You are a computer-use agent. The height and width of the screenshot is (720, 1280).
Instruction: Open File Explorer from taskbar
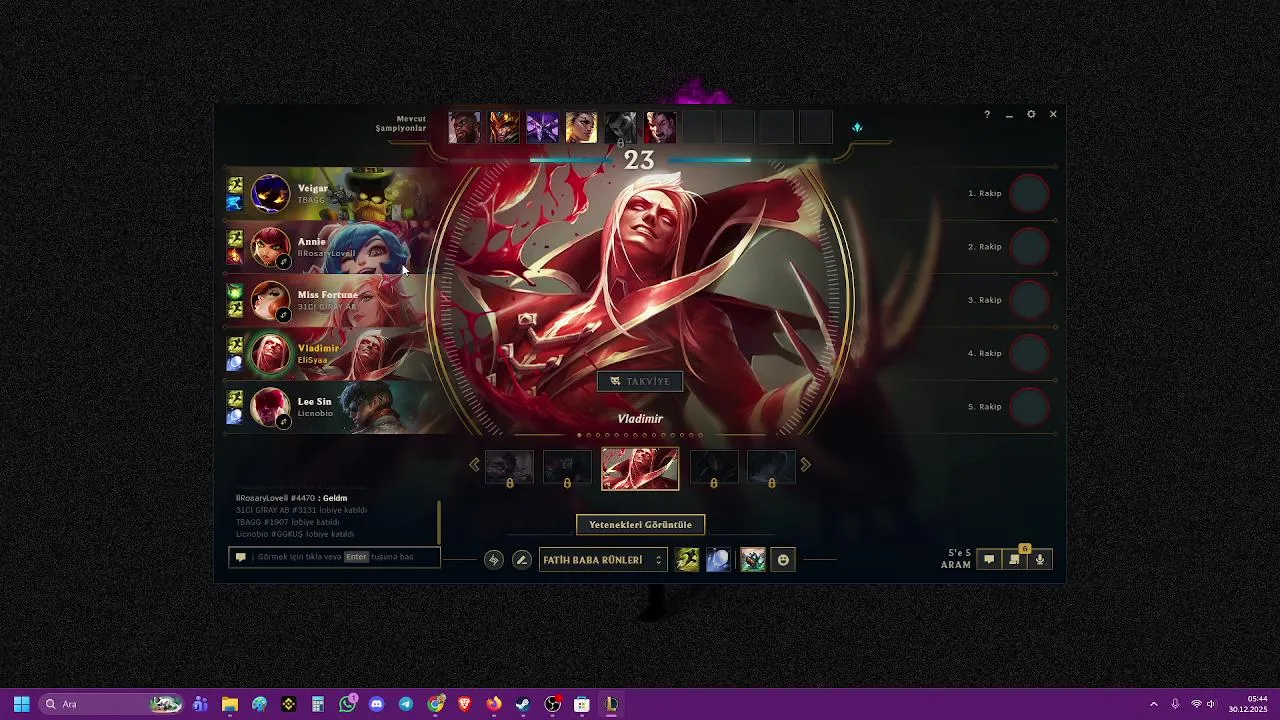point(229,704)
